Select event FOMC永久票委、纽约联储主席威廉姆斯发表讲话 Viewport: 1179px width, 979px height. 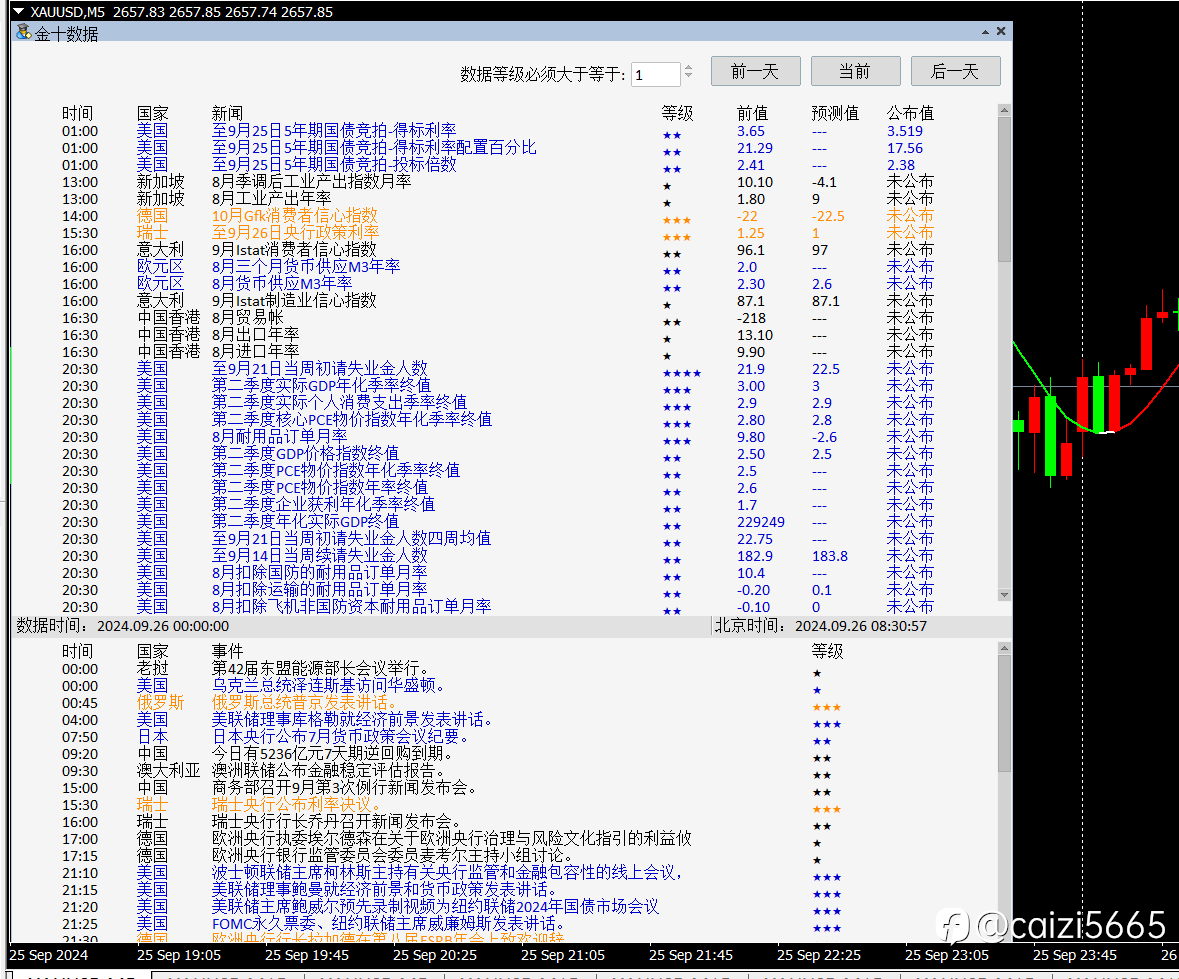tap(451, 923)
